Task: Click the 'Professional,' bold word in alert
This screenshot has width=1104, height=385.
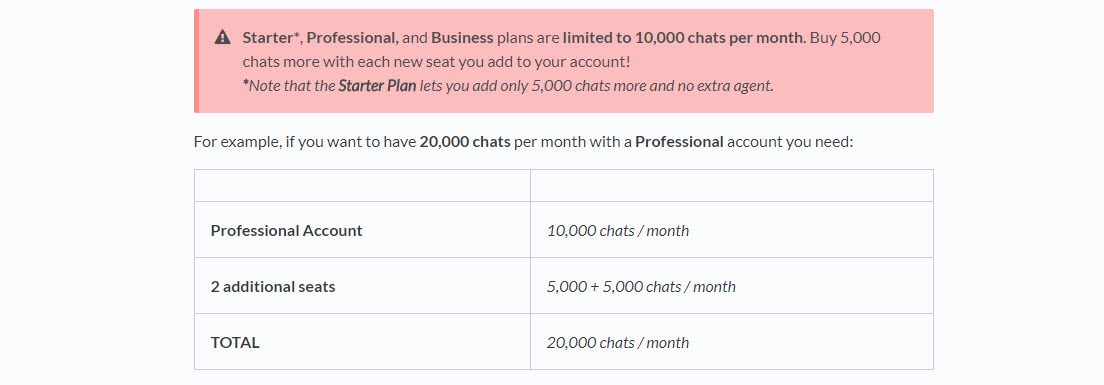Action: click(353, 38)
